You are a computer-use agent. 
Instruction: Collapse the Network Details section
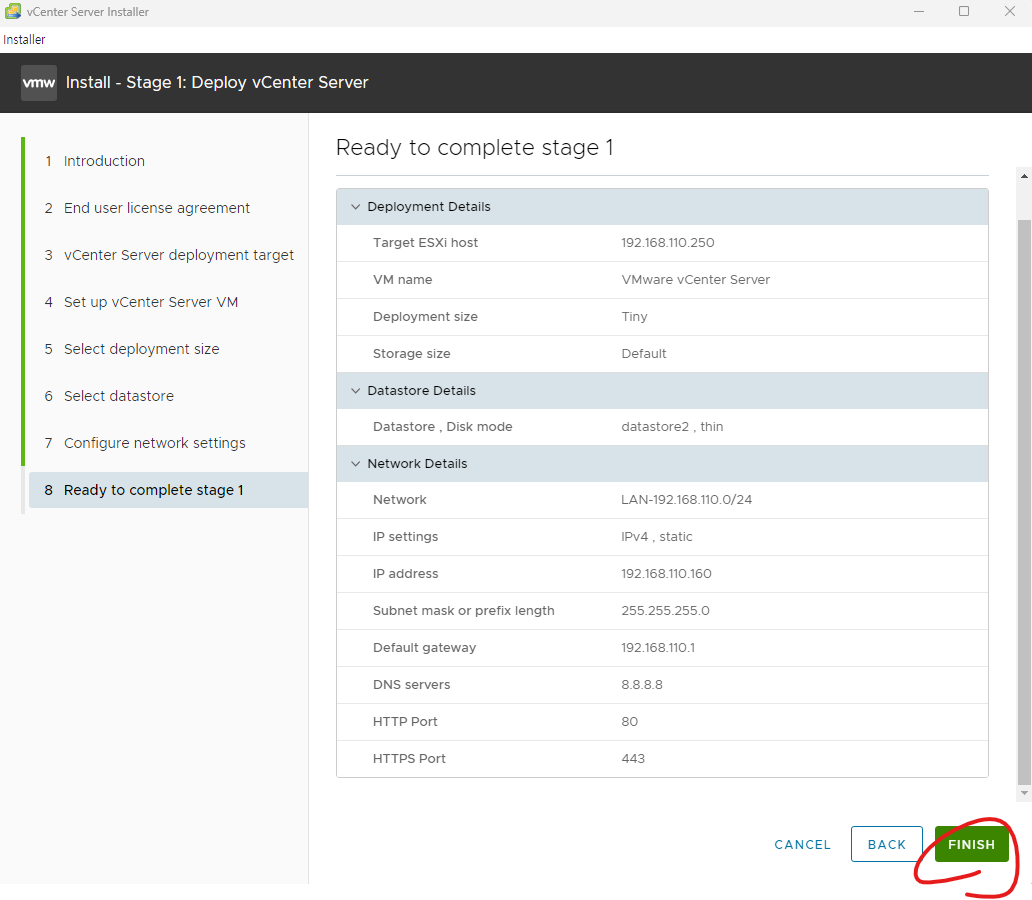pyautogui.click(x=355, y=463)
